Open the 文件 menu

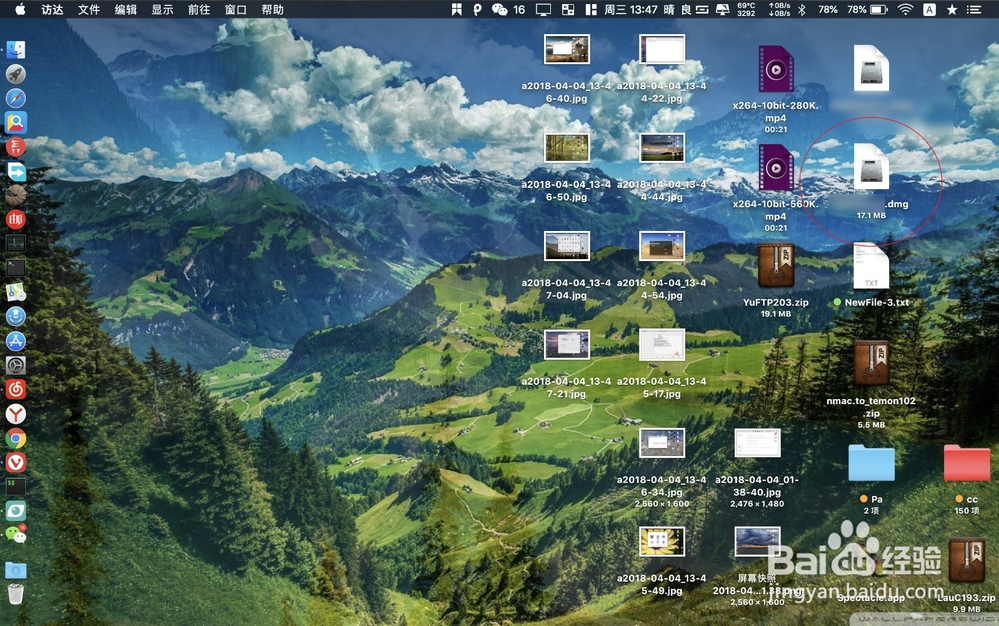pyautogui.click(x=89, y=9)
